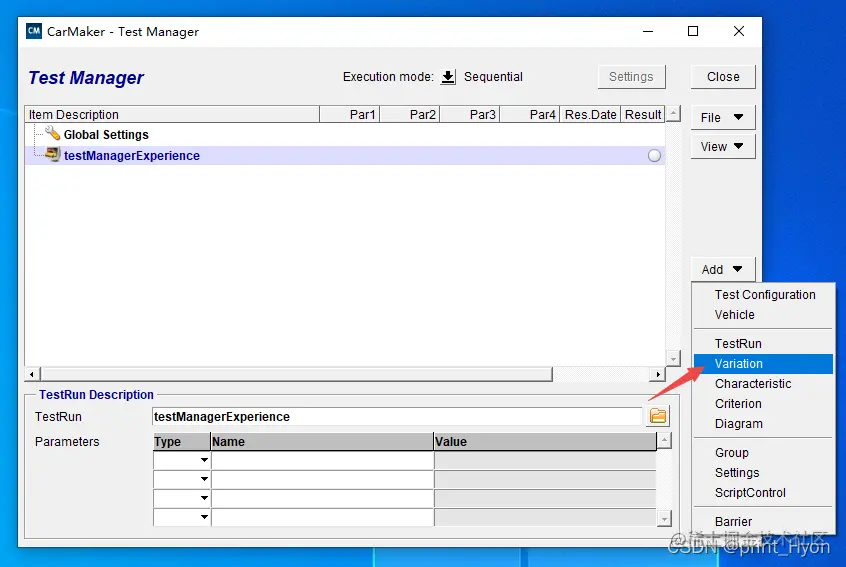The height and width of the screenshot is (567, 846).
Task: Click the Par3 column header
Action: (x=470, y=114)
